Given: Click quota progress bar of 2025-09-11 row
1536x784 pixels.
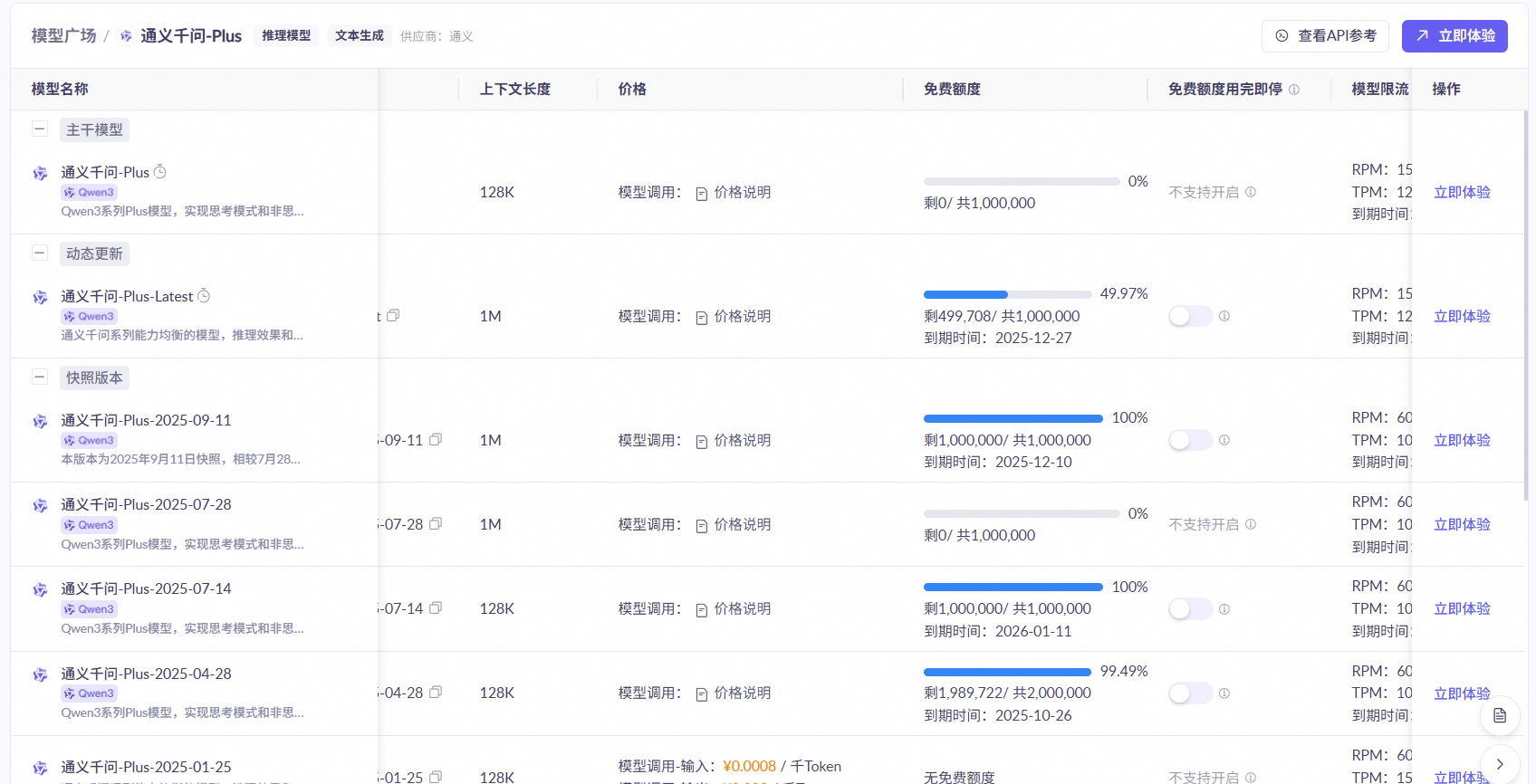Looking at the screenshot, I should pos(1013,418).
